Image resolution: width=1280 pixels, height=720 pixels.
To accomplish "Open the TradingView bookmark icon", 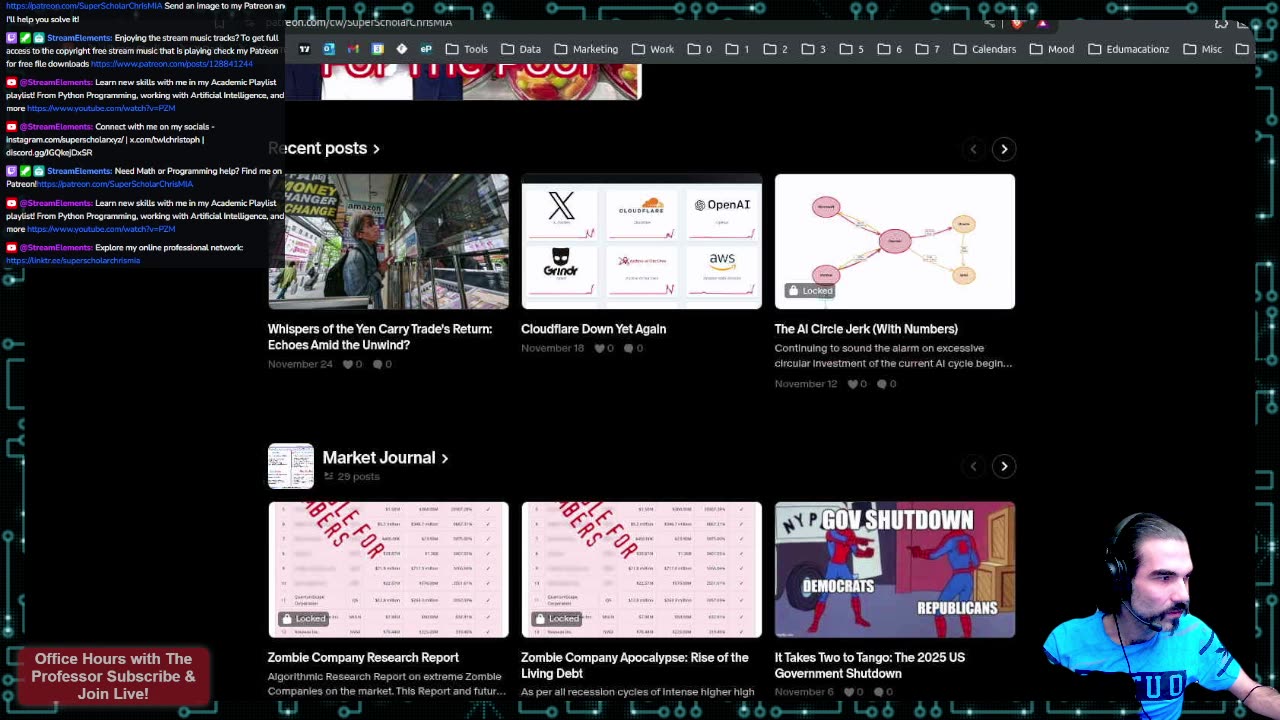I will pyautogui.click(x=305, y=49).
